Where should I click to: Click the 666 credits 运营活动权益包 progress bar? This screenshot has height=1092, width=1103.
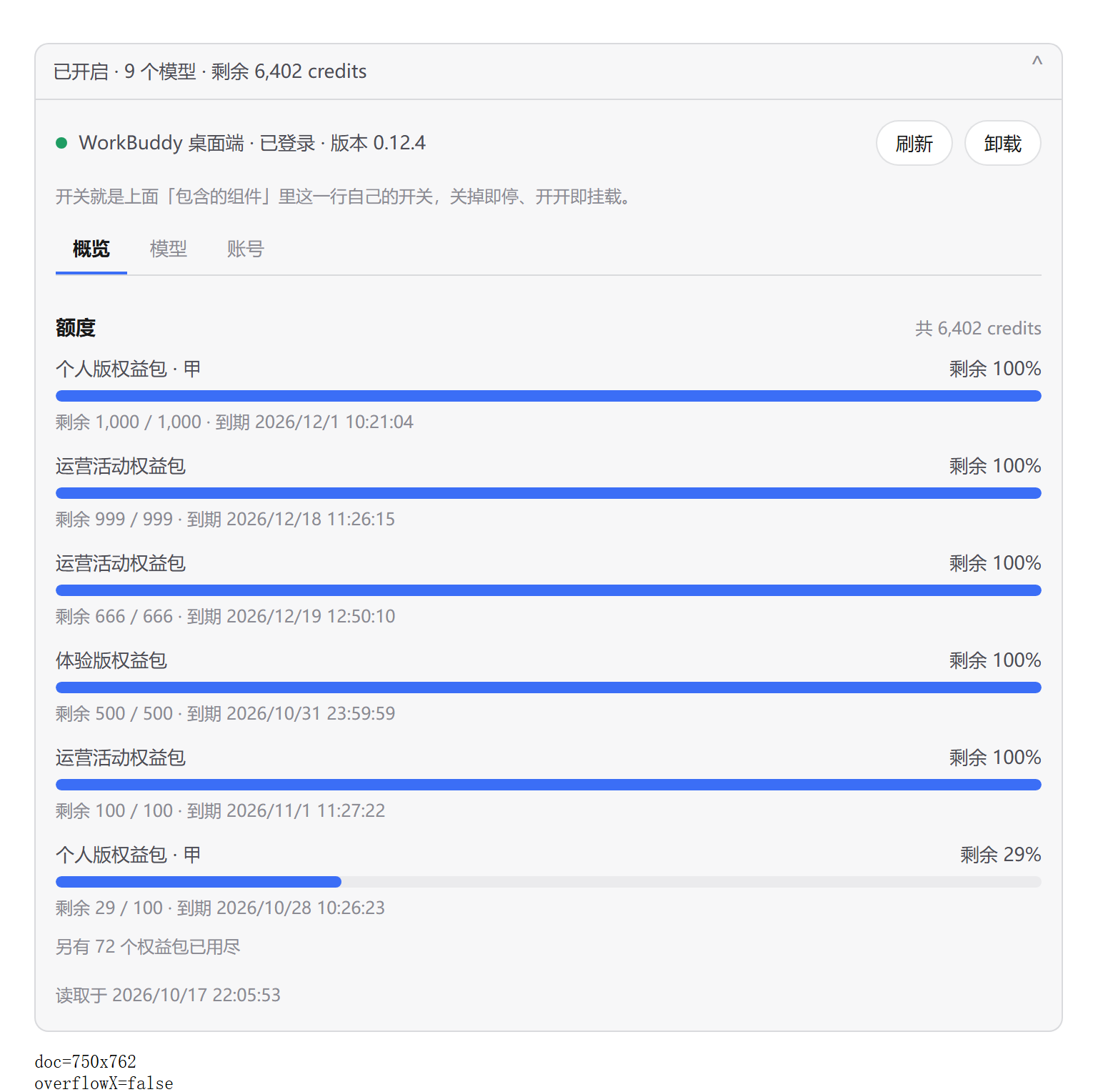point(548,590)
